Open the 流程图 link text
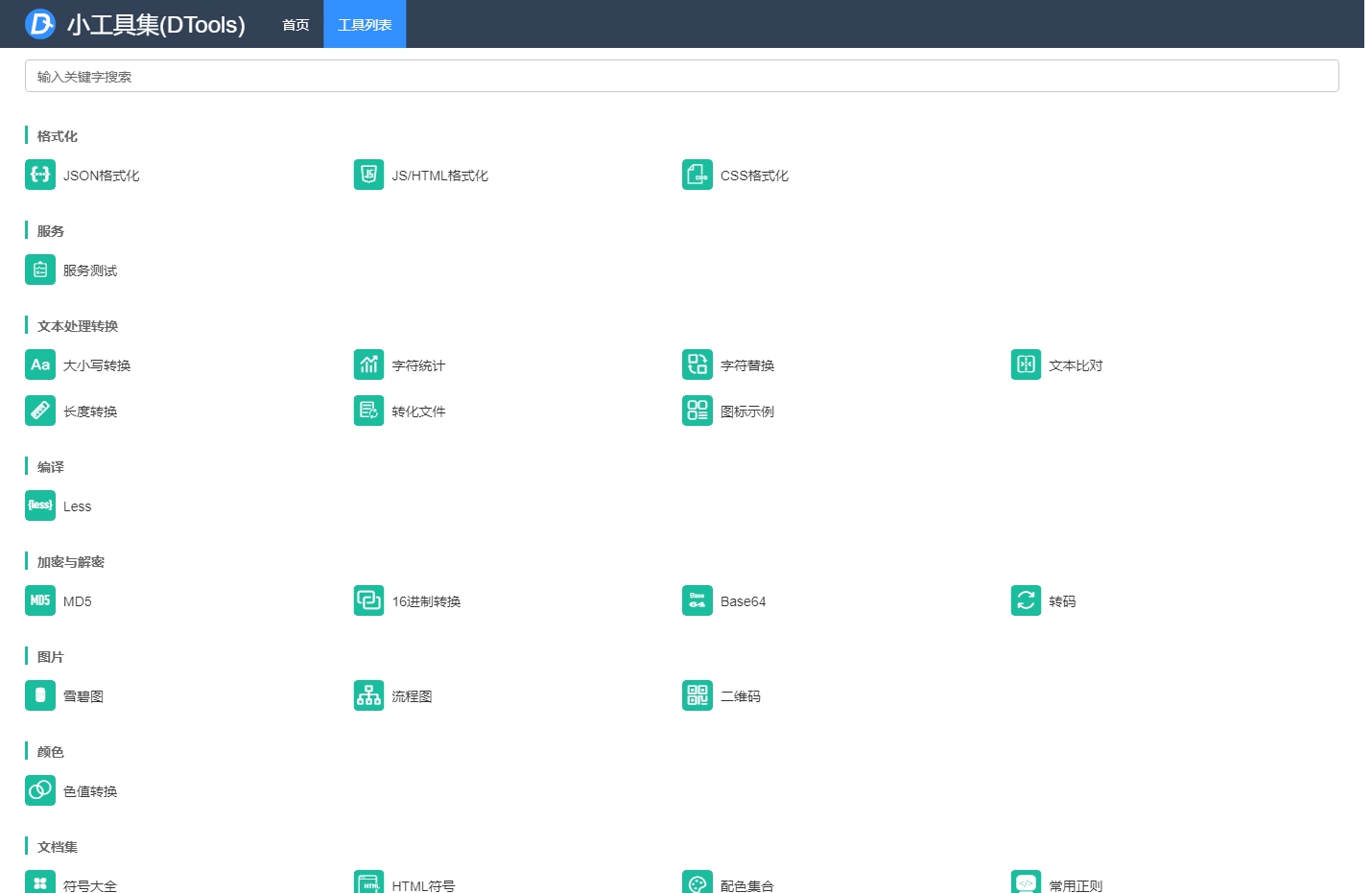The height and width of the screenshot is (893, 1372). pyautogui.click(x=412, y=696)
